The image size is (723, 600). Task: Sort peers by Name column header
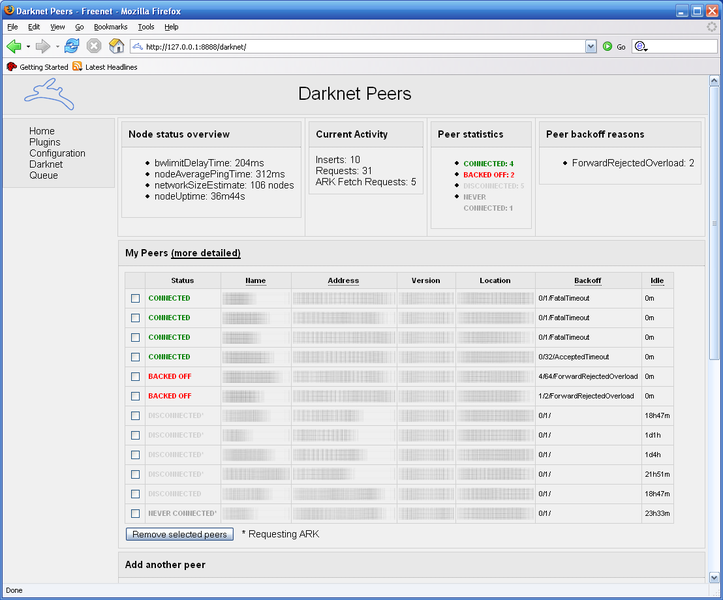pyautogui.click(x=255, y=280)
